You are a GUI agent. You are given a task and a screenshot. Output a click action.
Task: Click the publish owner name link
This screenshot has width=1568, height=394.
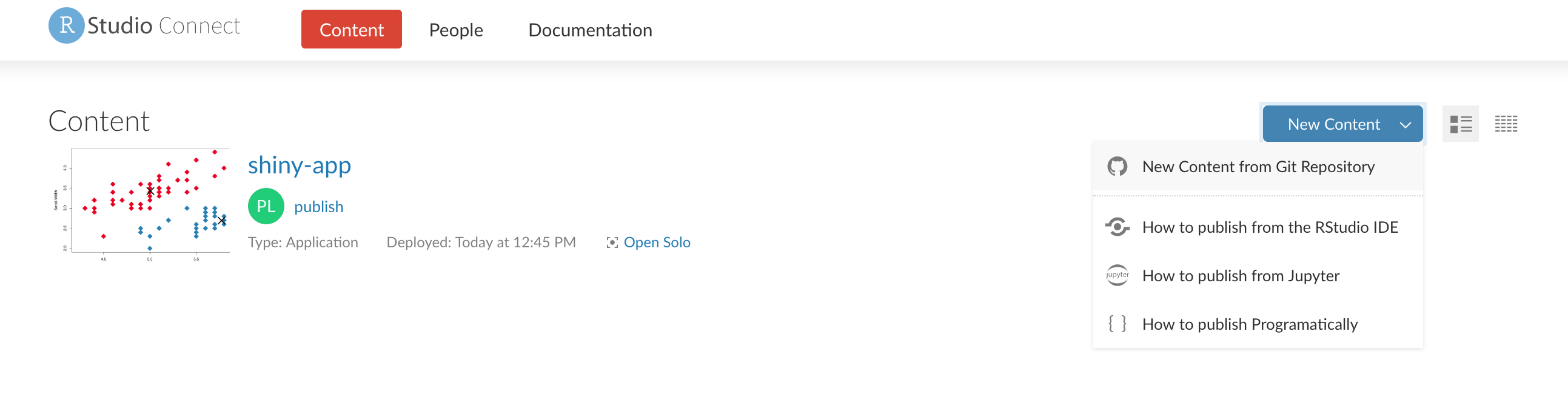point(318,207)
